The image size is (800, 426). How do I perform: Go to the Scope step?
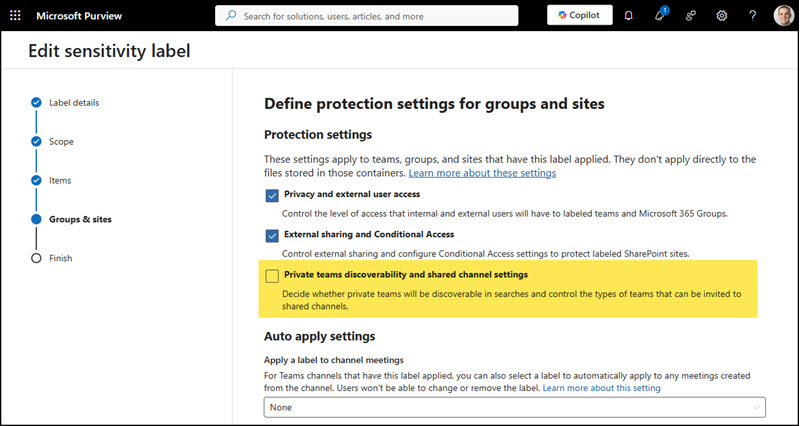[x=61, y=141]
